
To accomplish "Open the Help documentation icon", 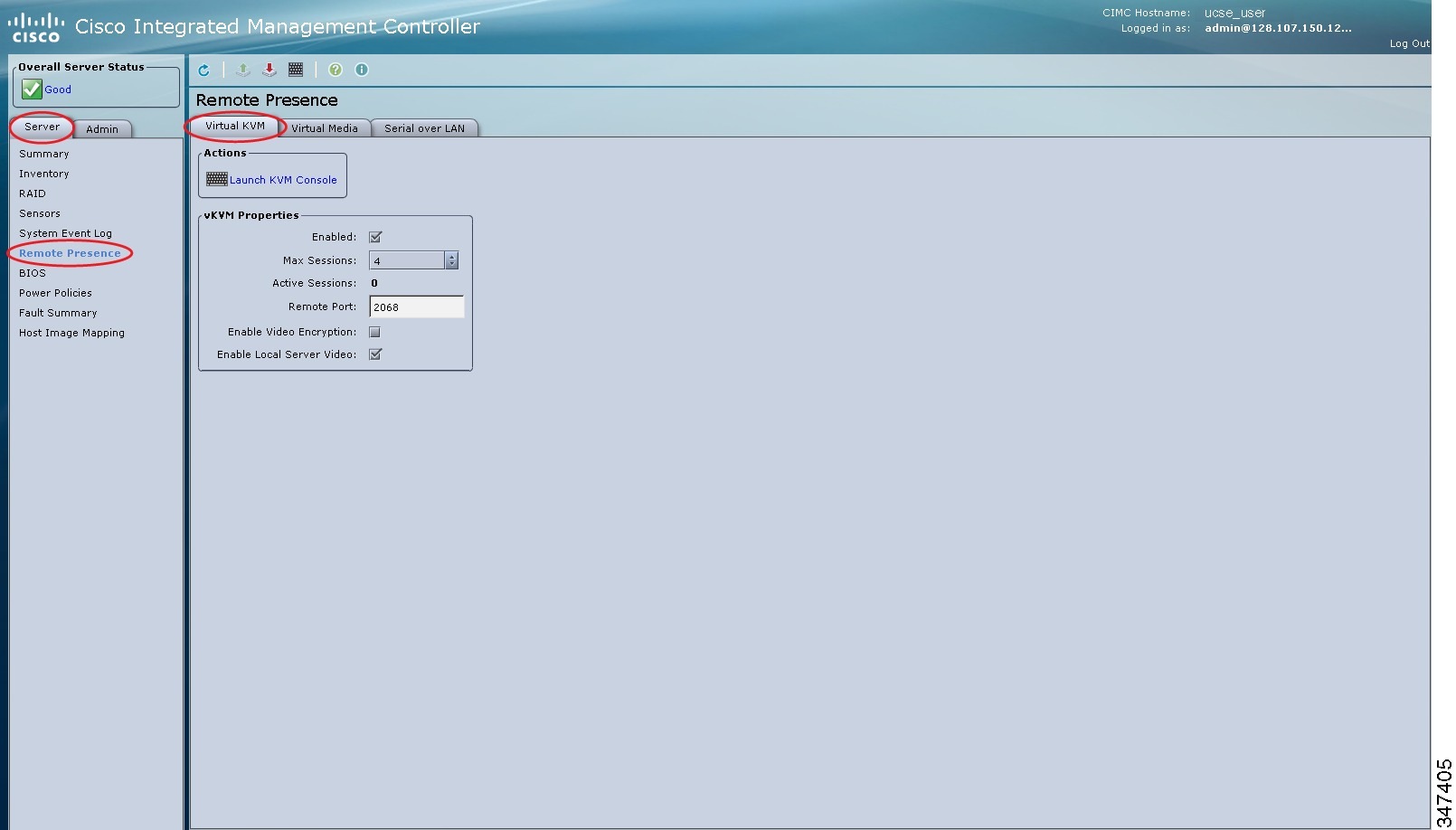I will click(x=335, y=70).
